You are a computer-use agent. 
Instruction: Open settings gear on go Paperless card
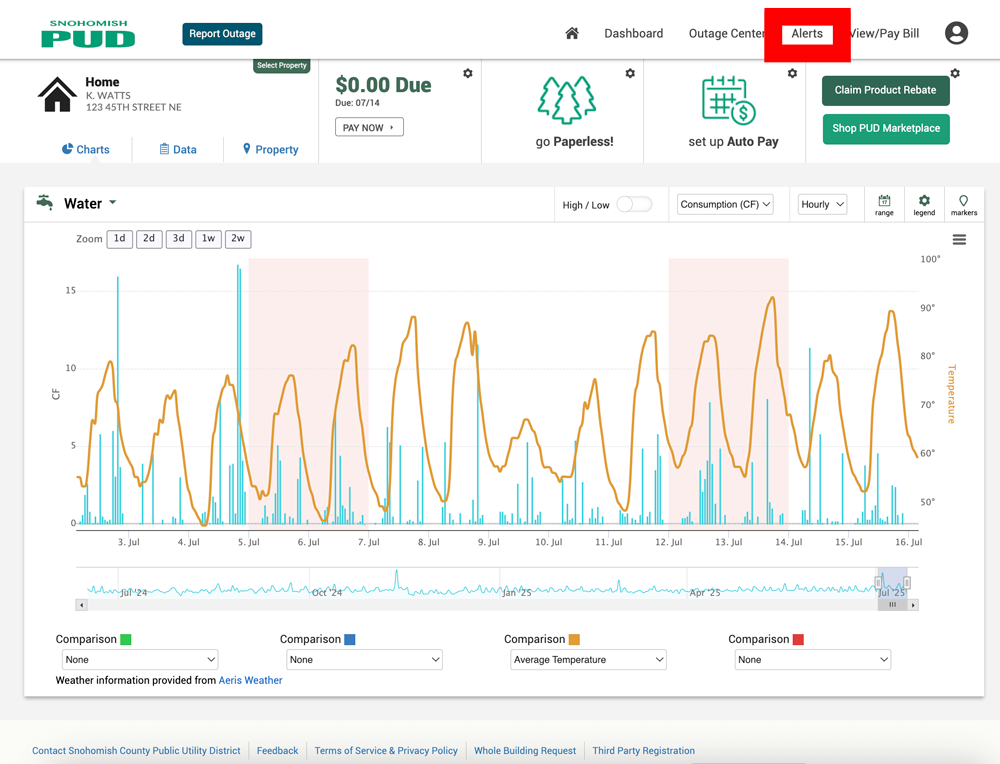(x=630, y=73)
